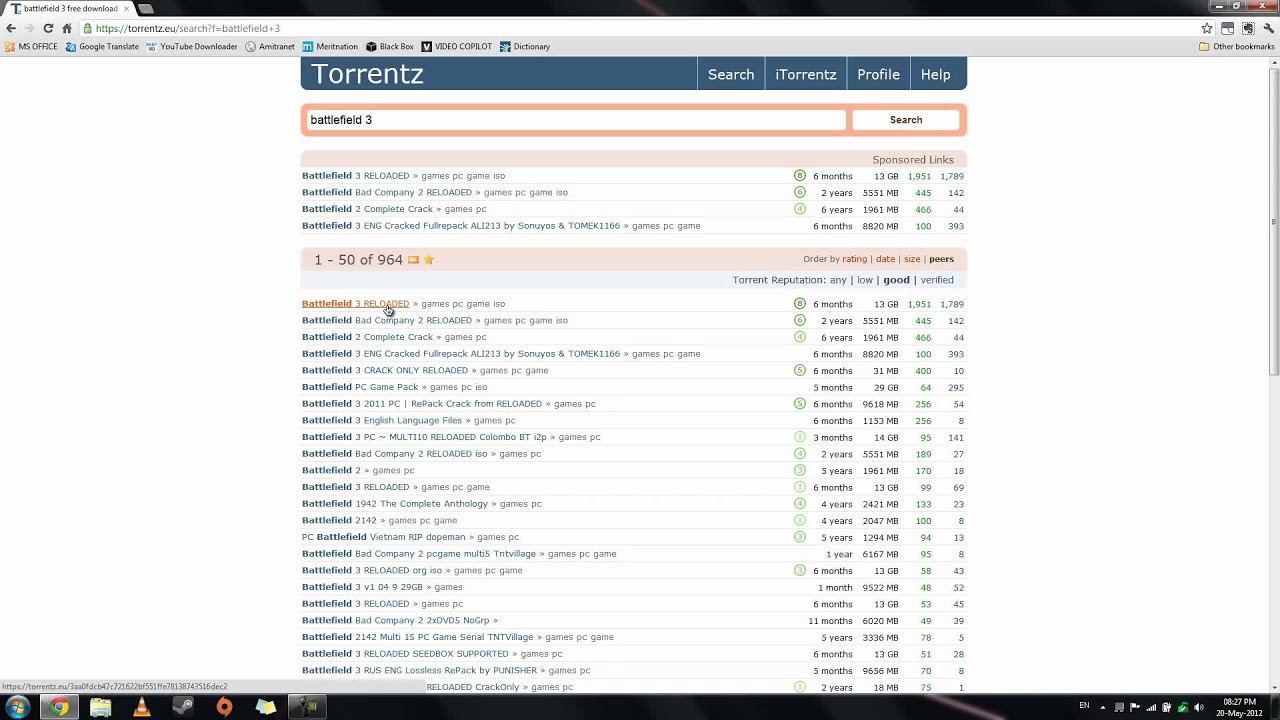Order results by rating
Viewport: 1280px width, 720px height.
coord(854,259)
